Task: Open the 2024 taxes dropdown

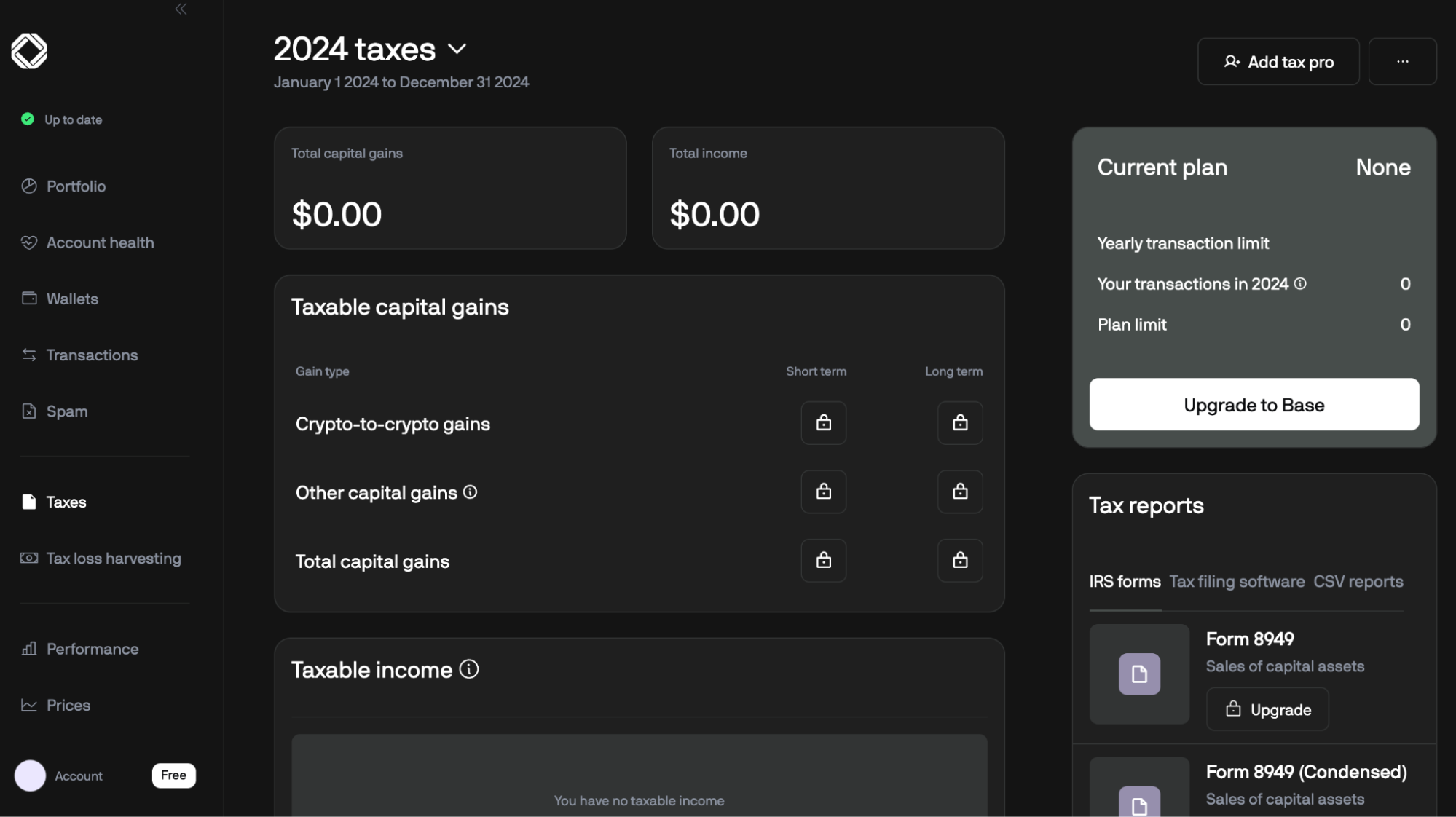Action: point(458,50)
